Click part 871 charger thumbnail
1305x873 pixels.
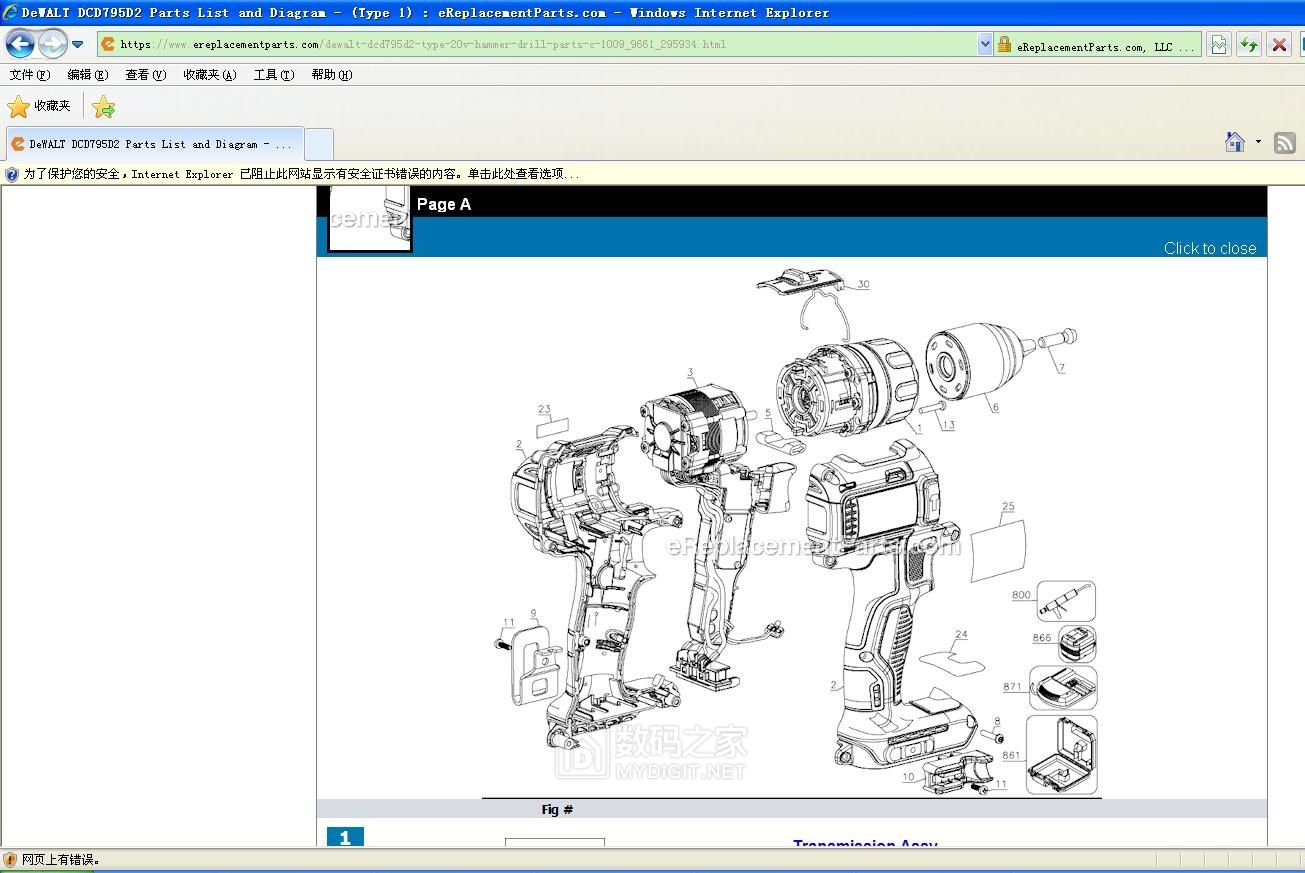coord(1063,688)
